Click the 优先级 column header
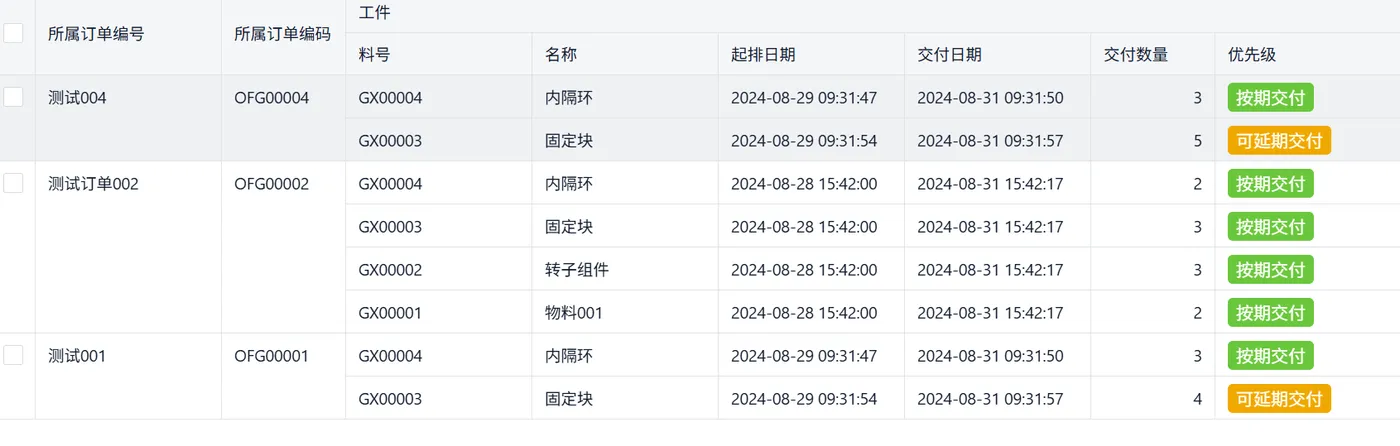This screenshot has width=1400, height=446. tap(1252, 55)
